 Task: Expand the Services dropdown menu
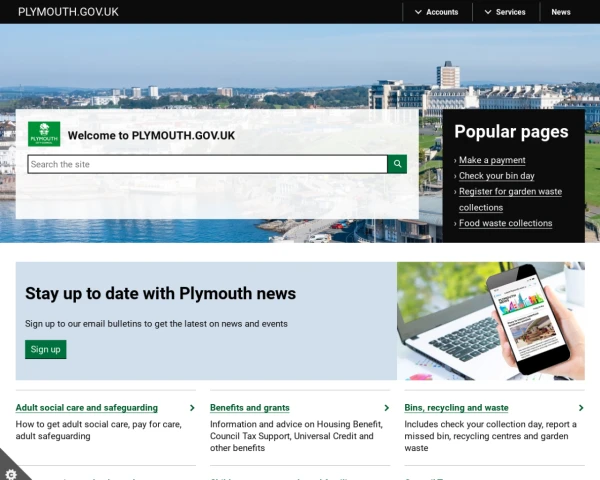click(x=505, y=12)
